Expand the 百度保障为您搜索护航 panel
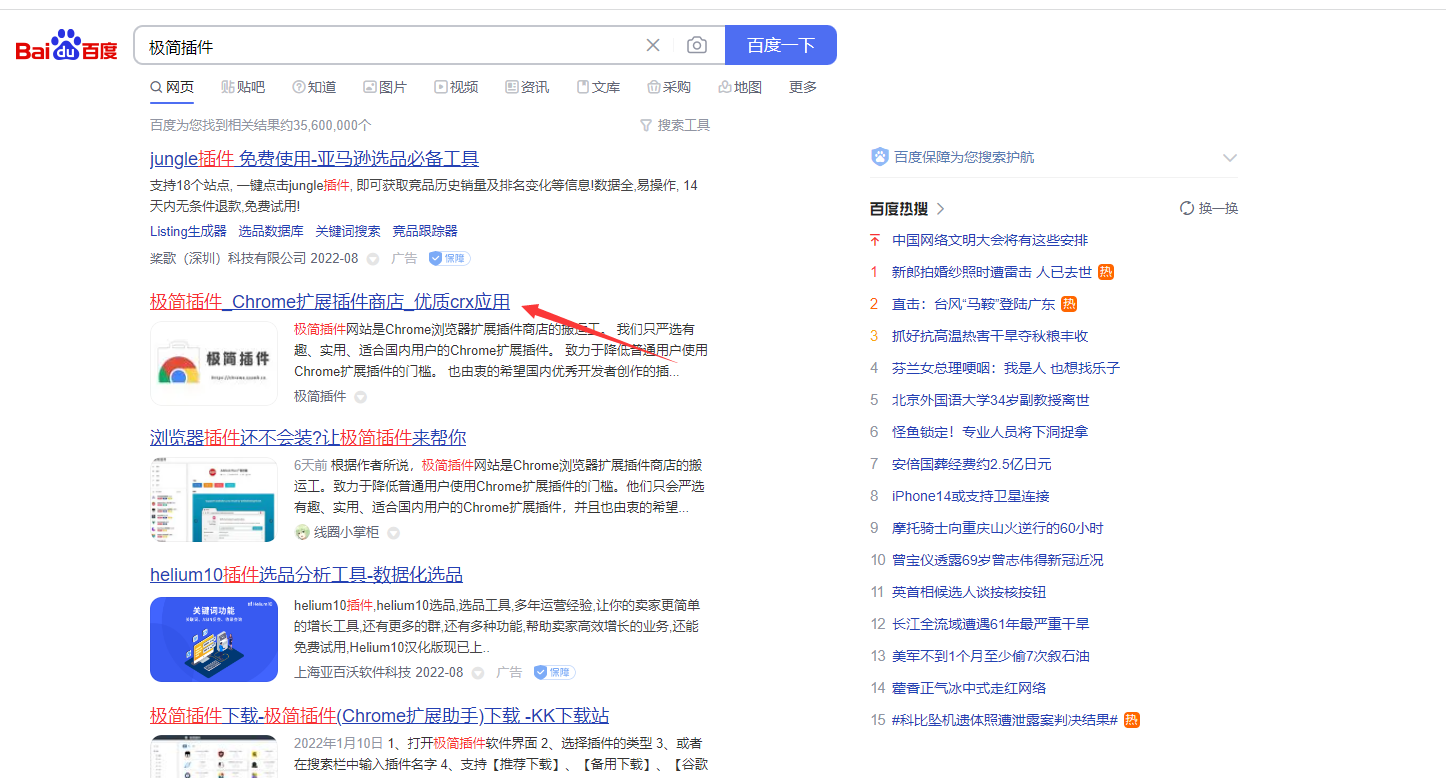 point(1230,158)
